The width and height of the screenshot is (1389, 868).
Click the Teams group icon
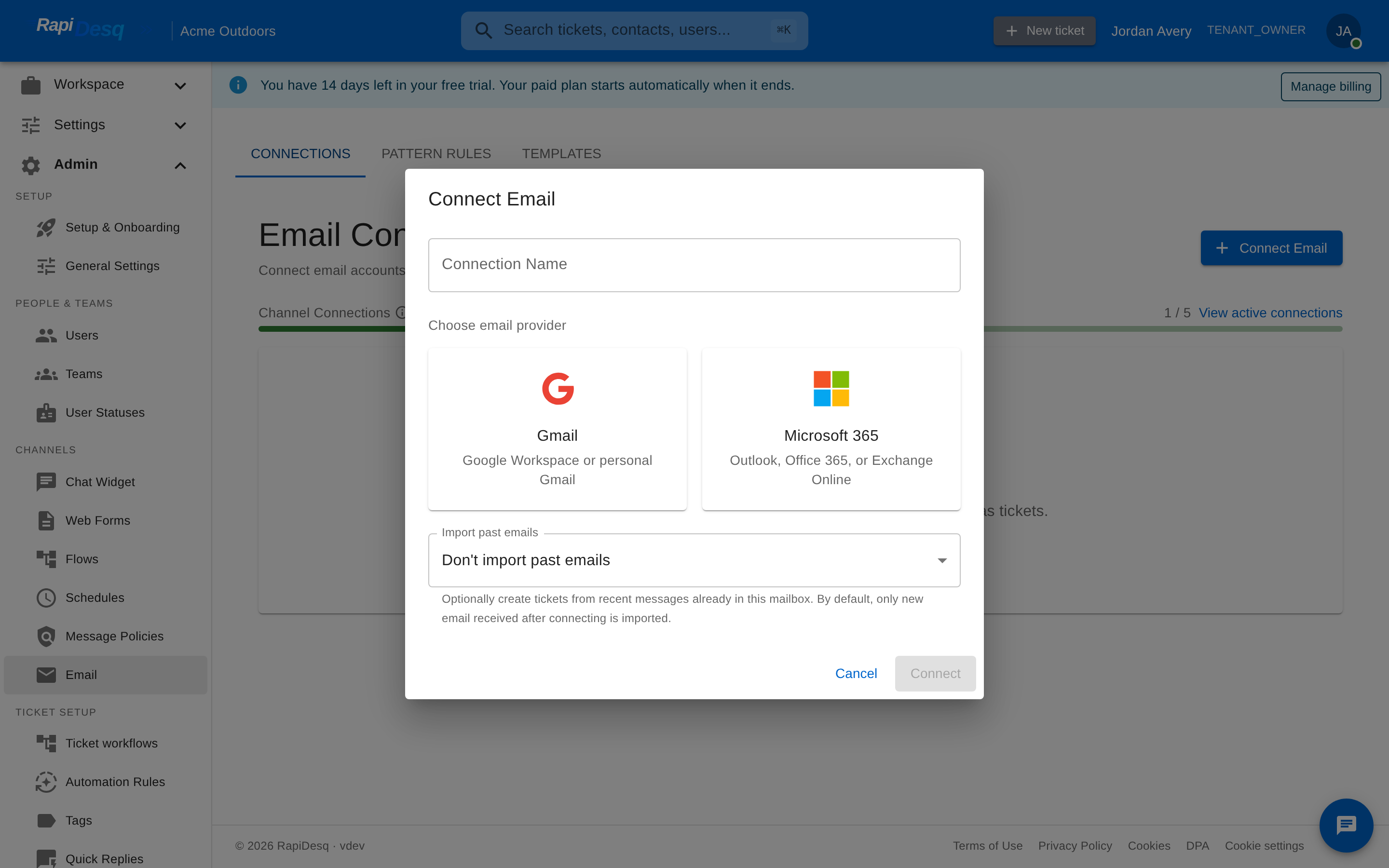coord(46,374)
